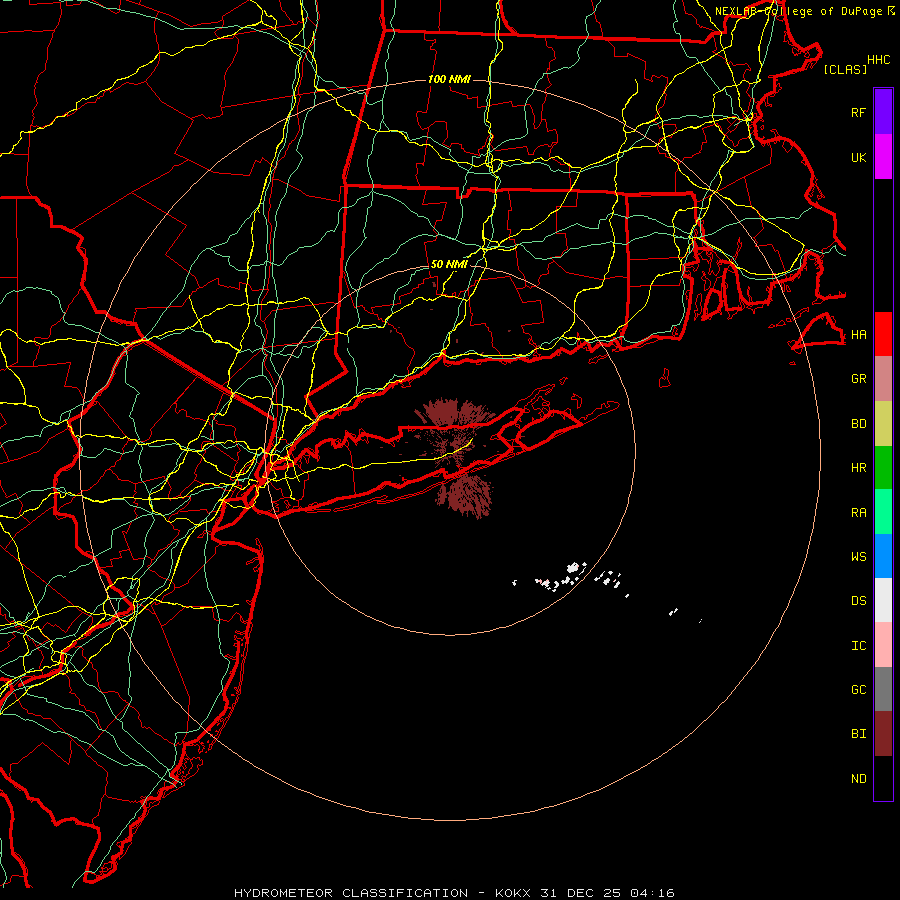Click the HA red legend swatch
The image size is (900, 900).
(x=883, y=334)
